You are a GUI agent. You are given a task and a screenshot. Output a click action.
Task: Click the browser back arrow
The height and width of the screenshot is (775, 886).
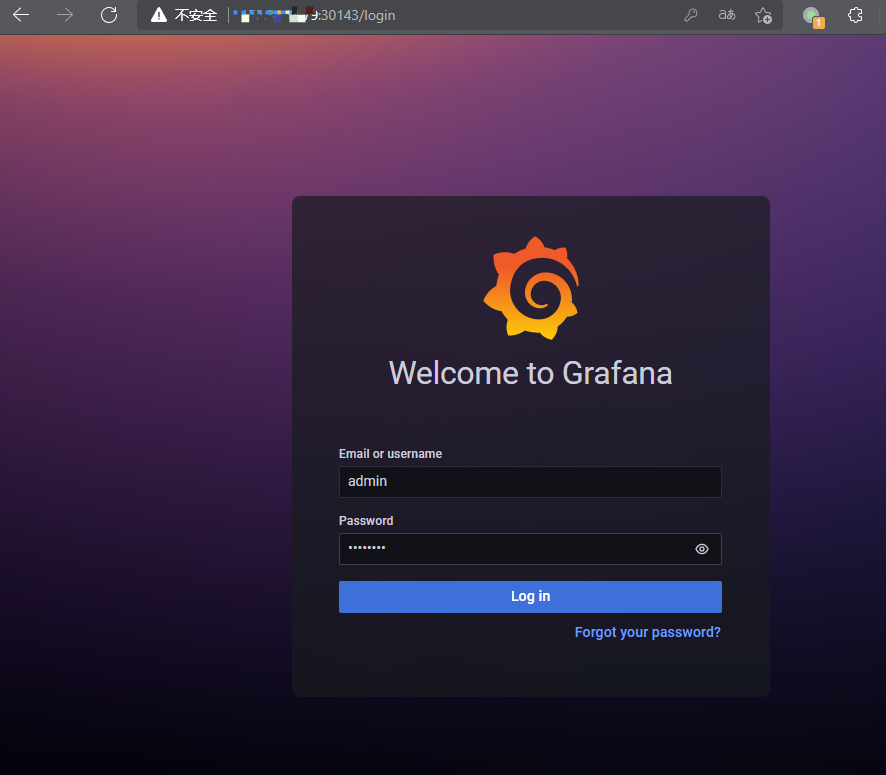click(x=21, y=15)
